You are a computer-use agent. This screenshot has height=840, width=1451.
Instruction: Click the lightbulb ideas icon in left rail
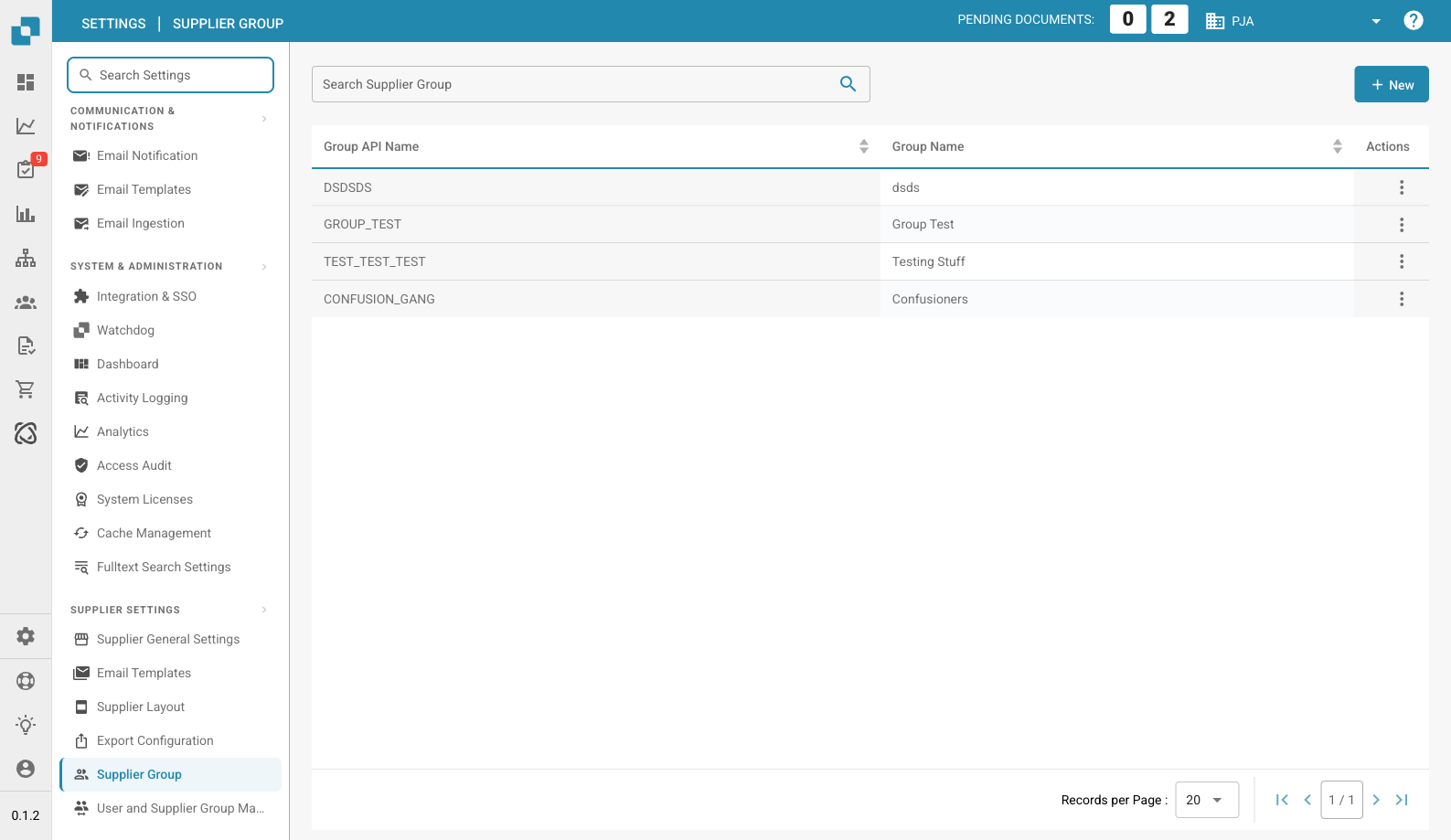pos(26,725)
